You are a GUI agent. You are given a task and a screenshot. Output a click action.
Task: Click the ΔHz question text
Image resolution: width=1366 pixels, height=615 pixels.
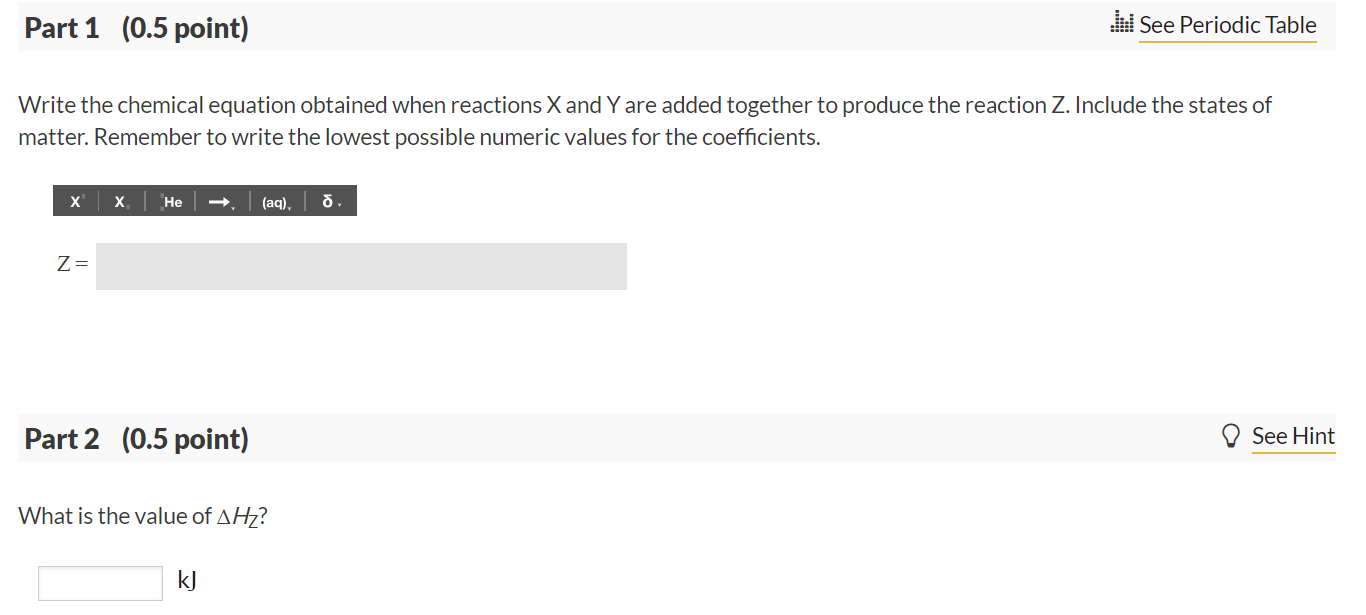pos(143,516)
